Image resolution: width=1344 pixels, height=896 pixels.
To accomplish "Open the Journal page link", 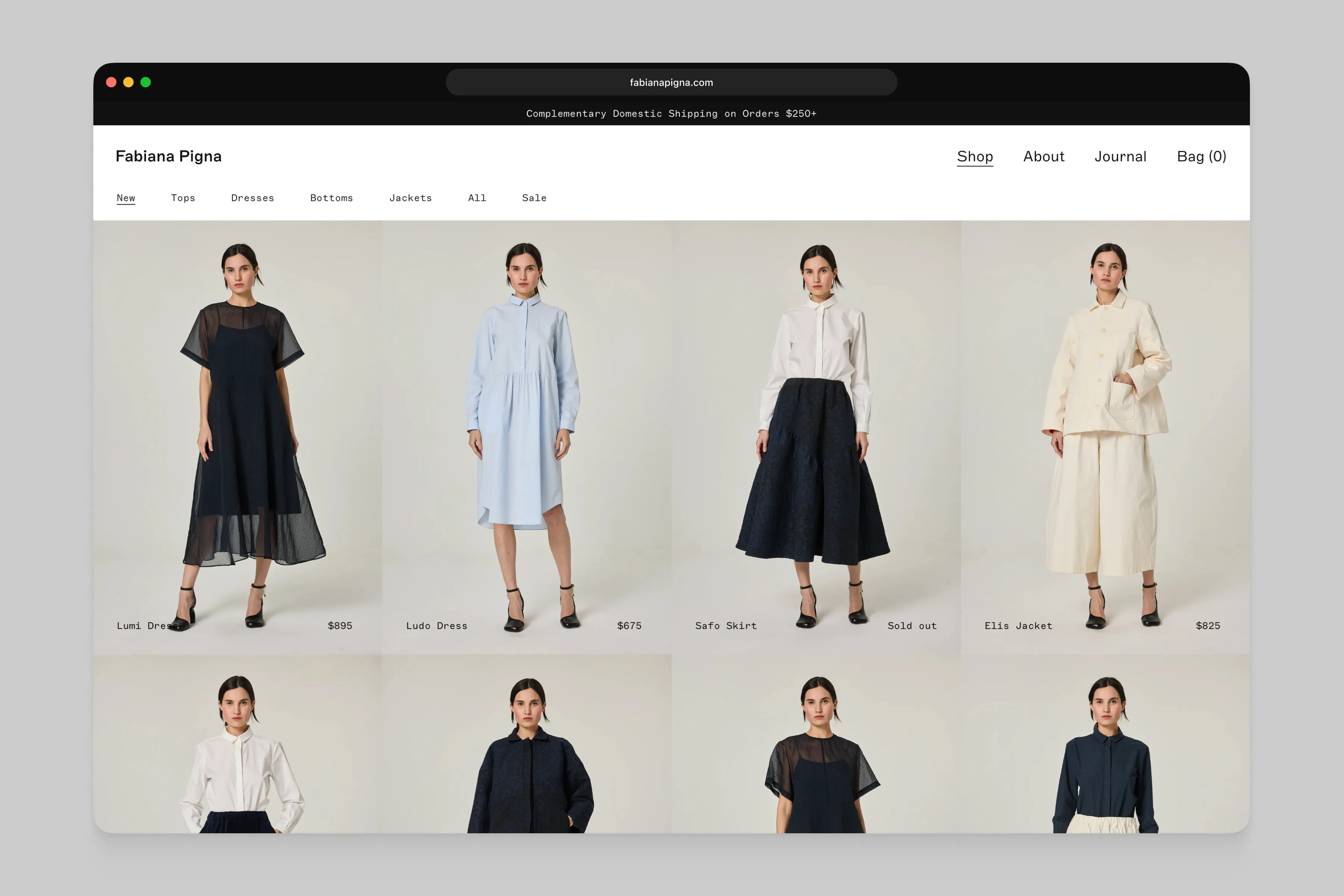I will [x=1119, y=156].
